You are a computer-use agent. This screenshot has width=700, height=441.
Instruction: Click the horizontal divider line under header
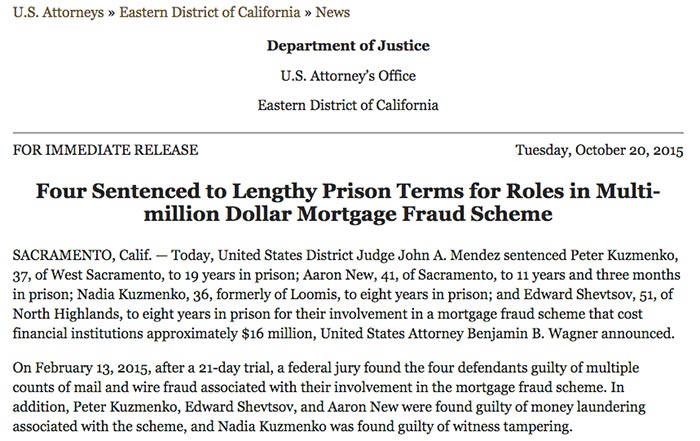(348, 133)
